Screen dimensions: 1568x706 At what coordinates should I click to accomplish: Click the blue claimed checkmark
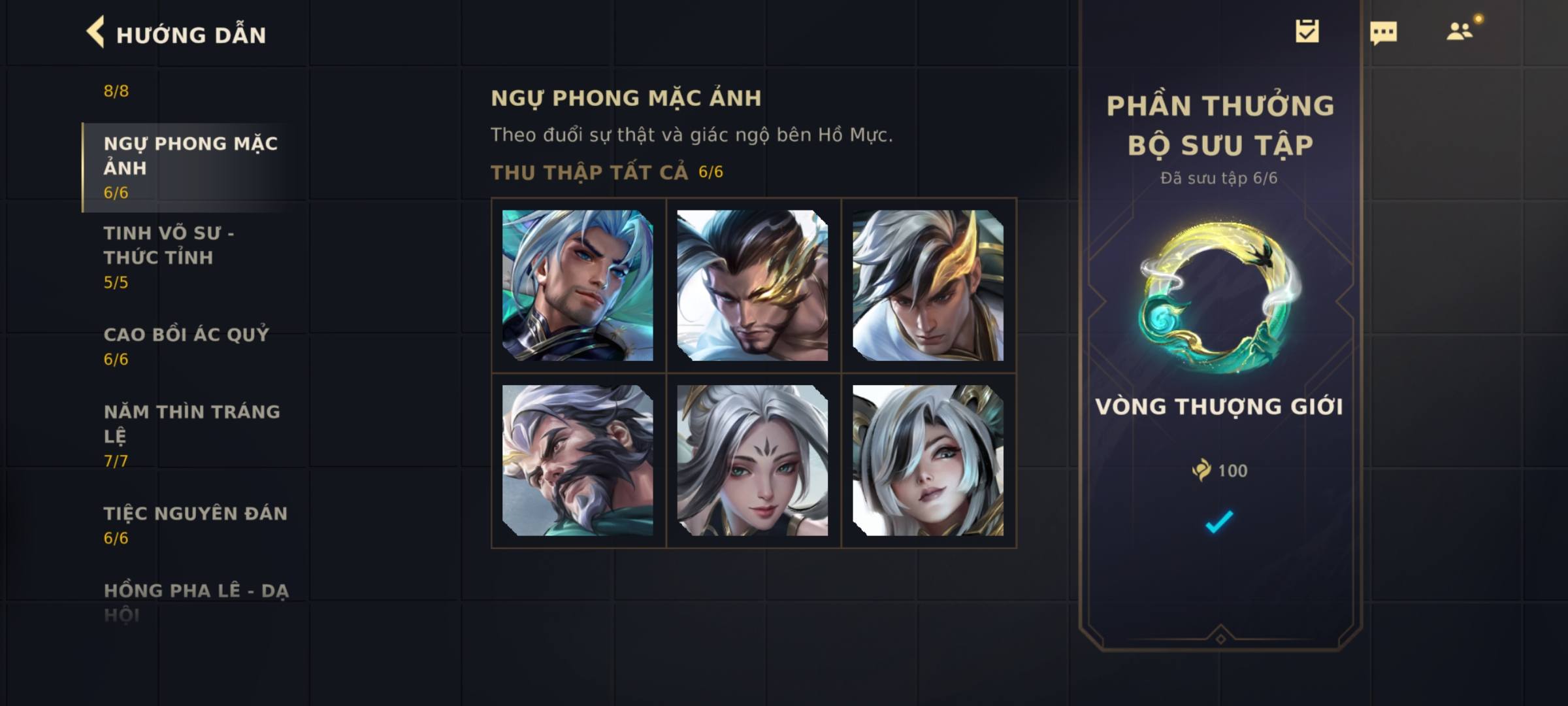click(1219, 521)
